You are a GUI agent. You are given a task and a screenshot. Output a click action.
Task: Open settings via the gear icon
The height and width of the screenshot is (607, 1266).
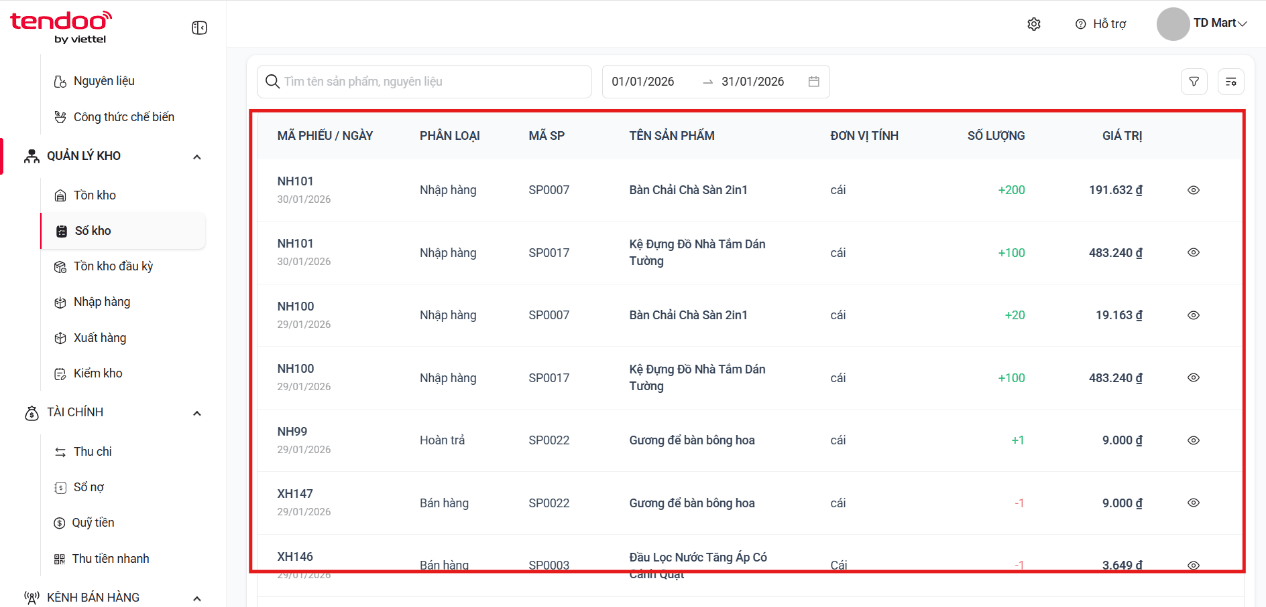coord(1034,24)
